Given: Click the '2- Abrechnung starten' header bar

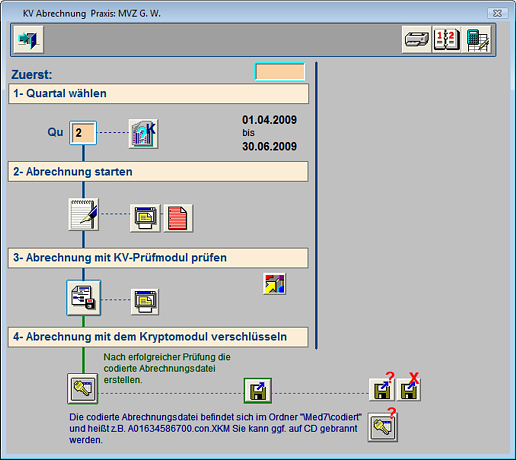Looking at the screenshot, I should click(x=158, y=172).
